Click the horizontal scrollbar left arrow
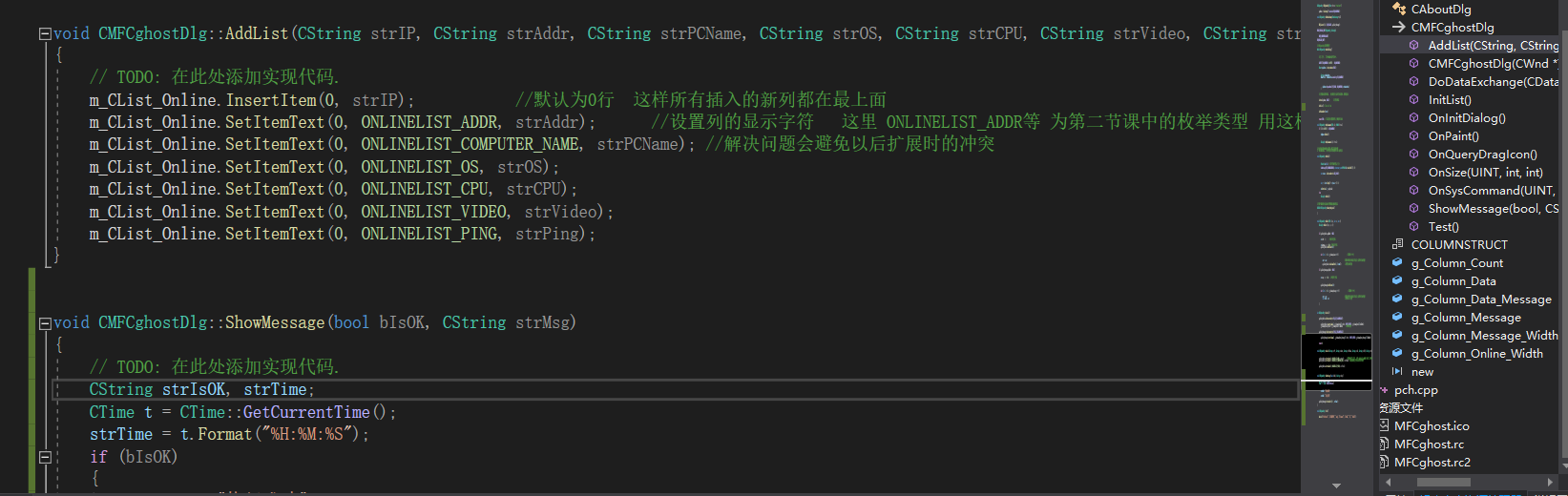 coord(1389,483)
